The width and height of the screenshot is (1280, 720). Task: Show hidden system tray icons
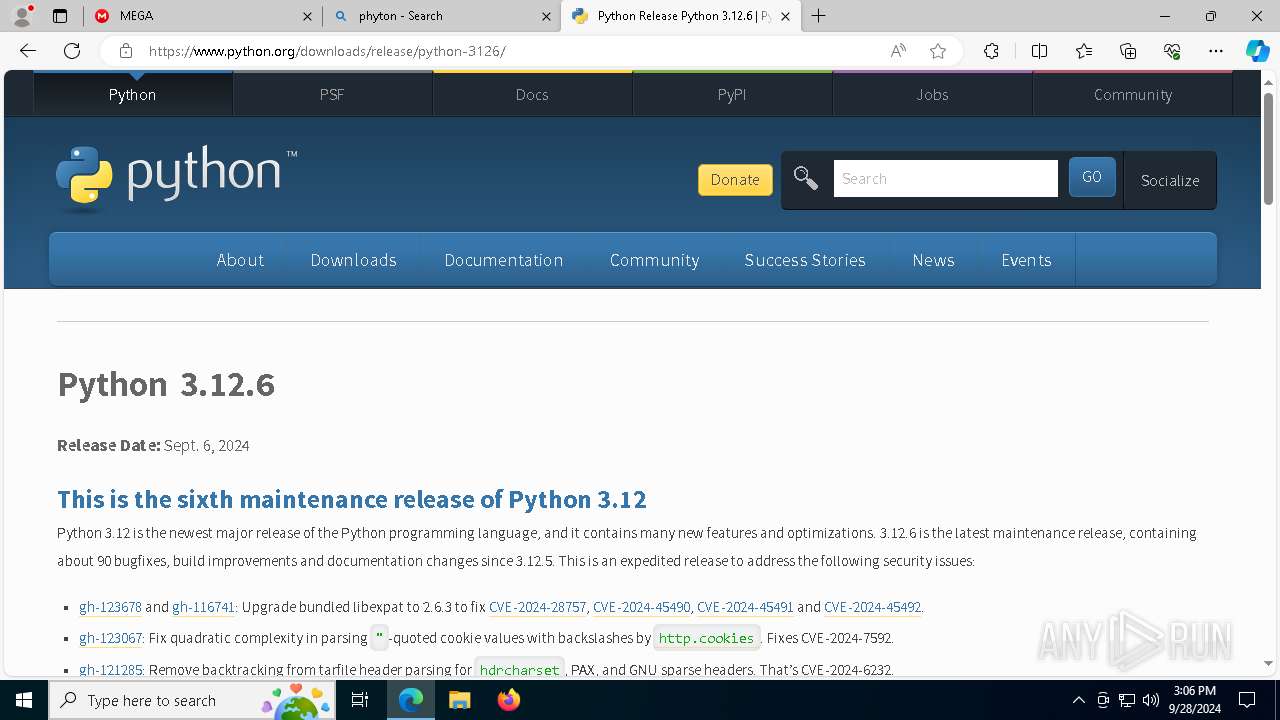click(x=1078, y=700)
